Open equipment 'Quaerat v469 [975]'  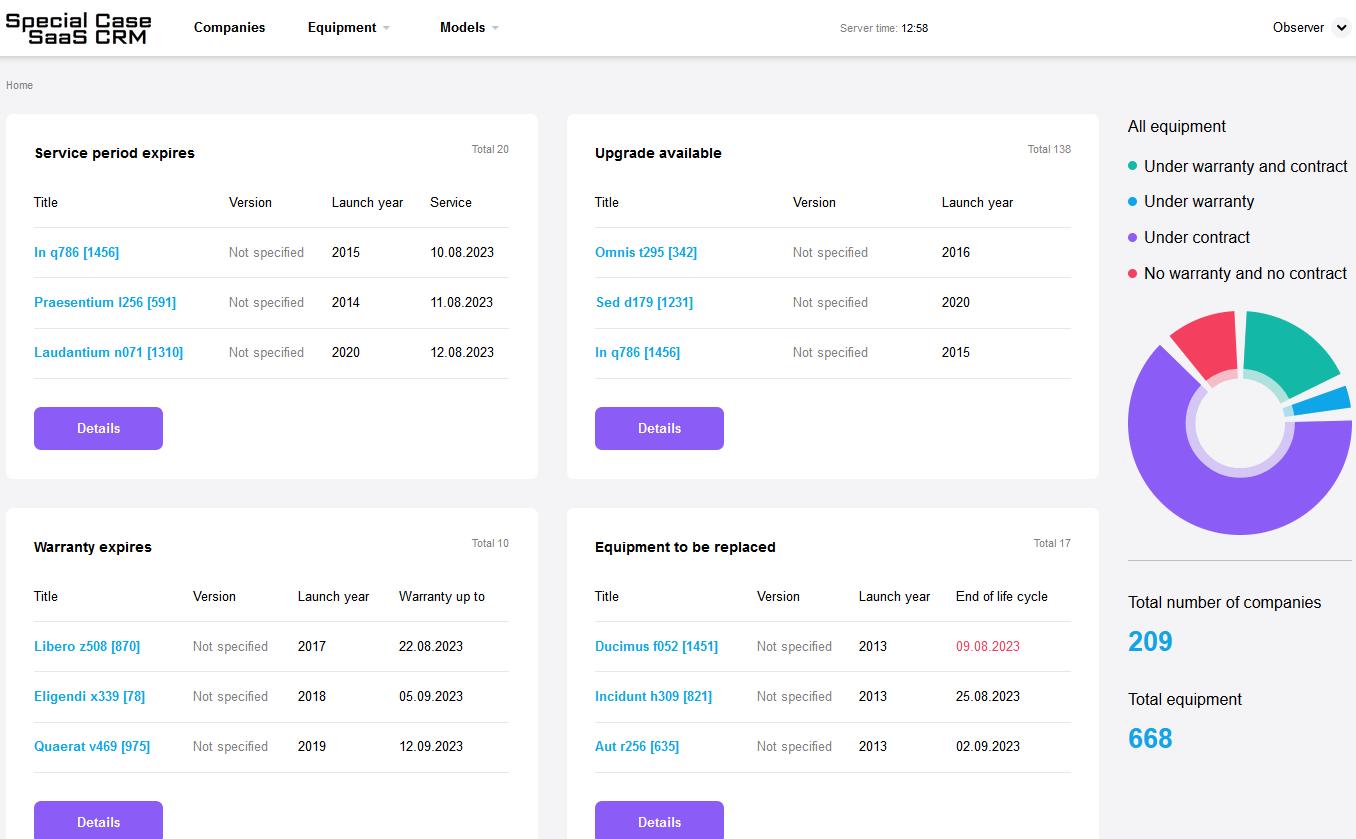tap(93, 746)
